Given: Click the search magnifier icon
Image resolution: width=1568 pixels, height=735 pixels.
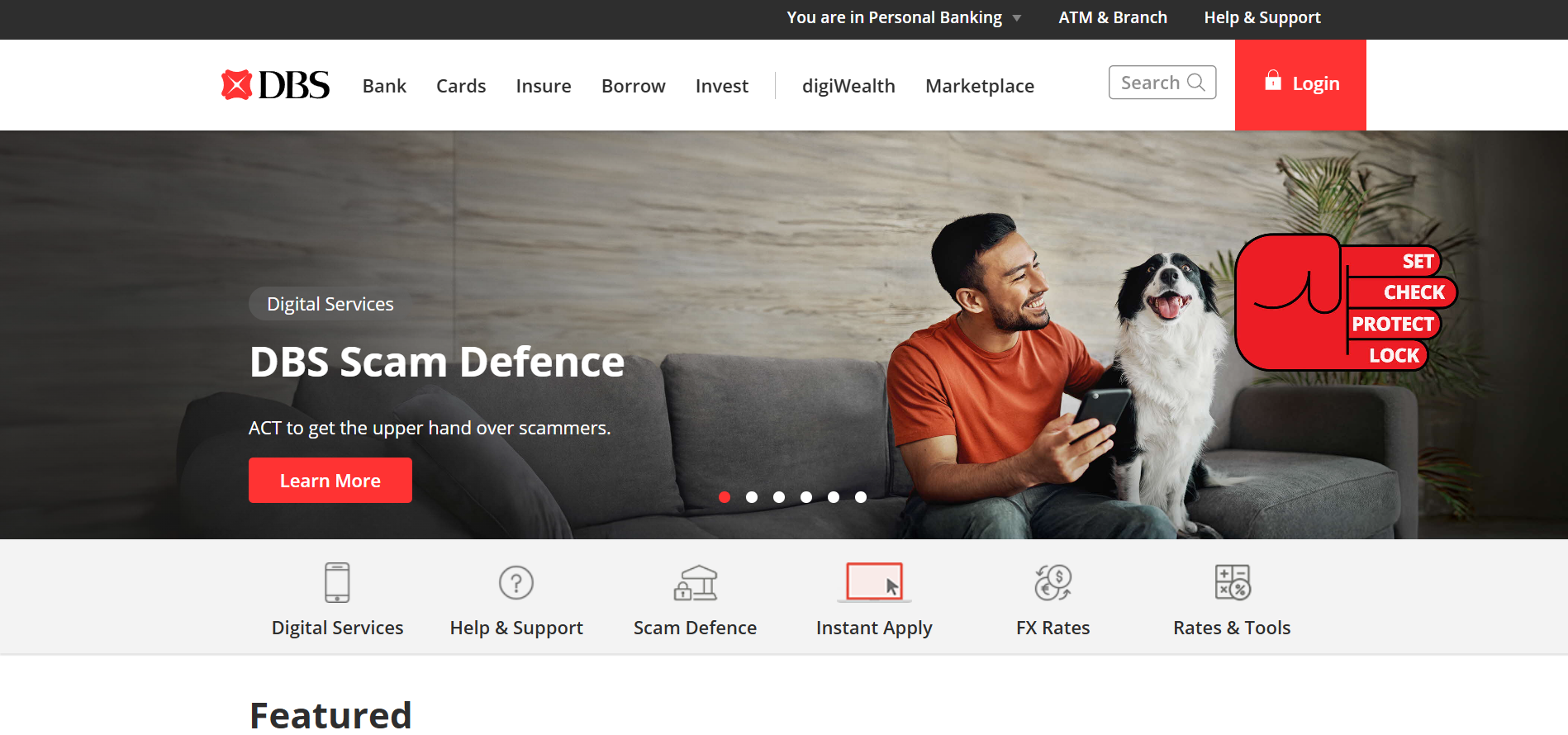Looking at the screenshot, I should pos(1195,82).
